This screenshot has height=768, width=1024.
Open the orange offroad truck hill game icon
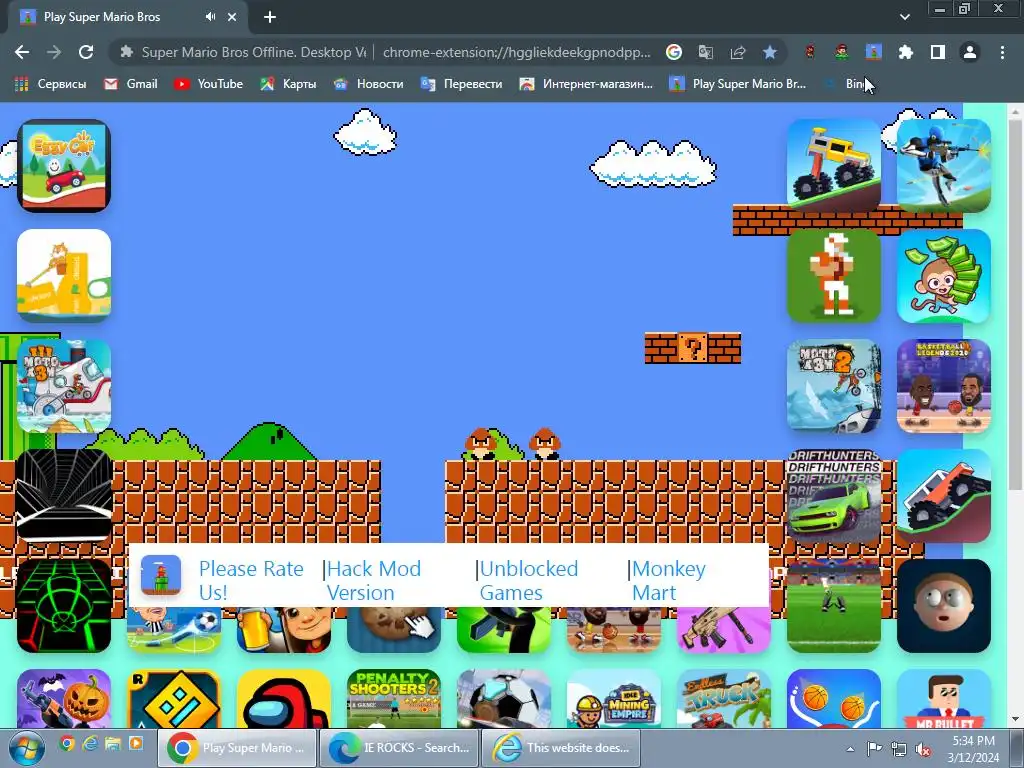point(944,496)
